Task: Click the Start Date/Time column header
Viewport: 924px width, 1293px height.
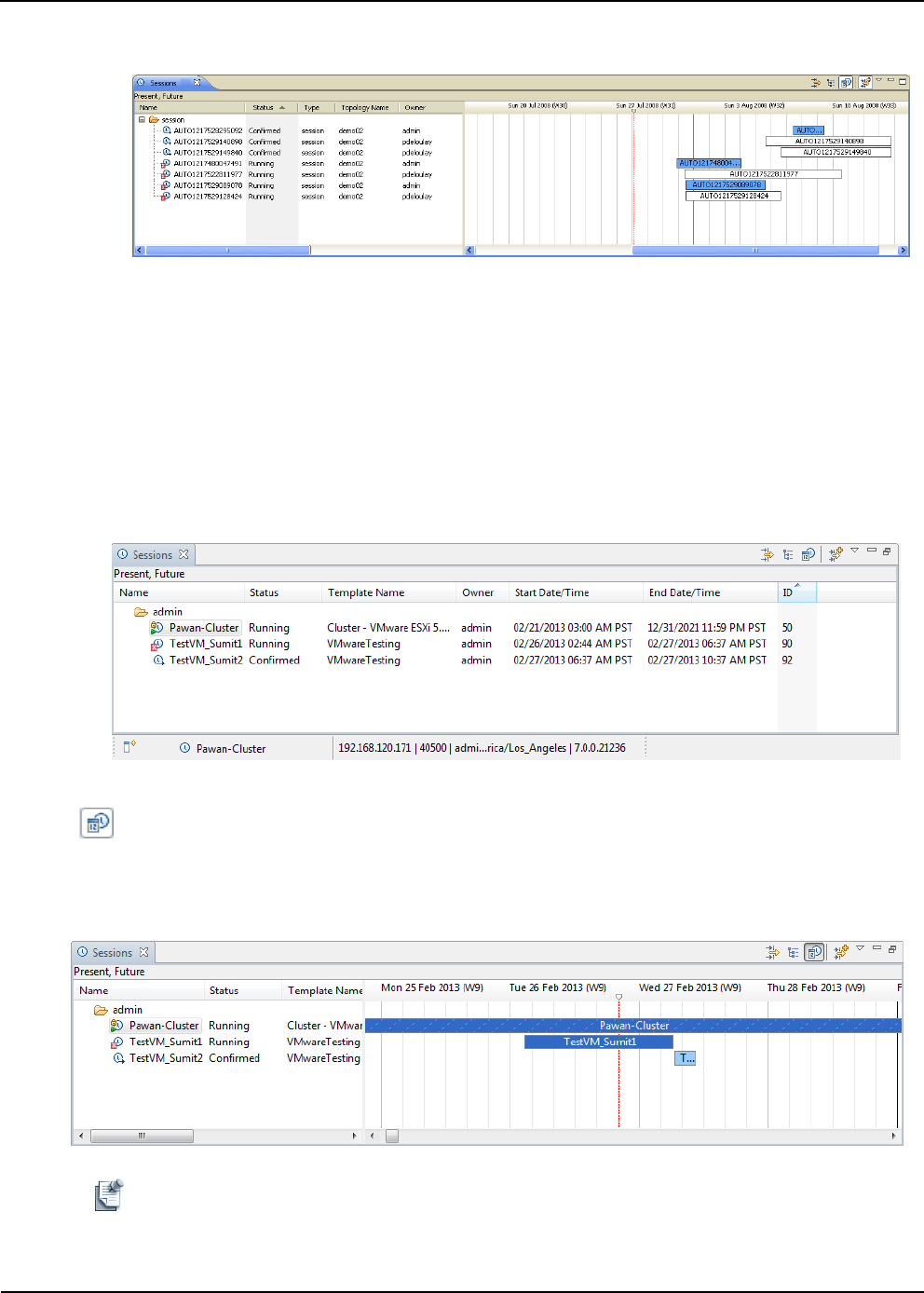Action: point(551,592)
